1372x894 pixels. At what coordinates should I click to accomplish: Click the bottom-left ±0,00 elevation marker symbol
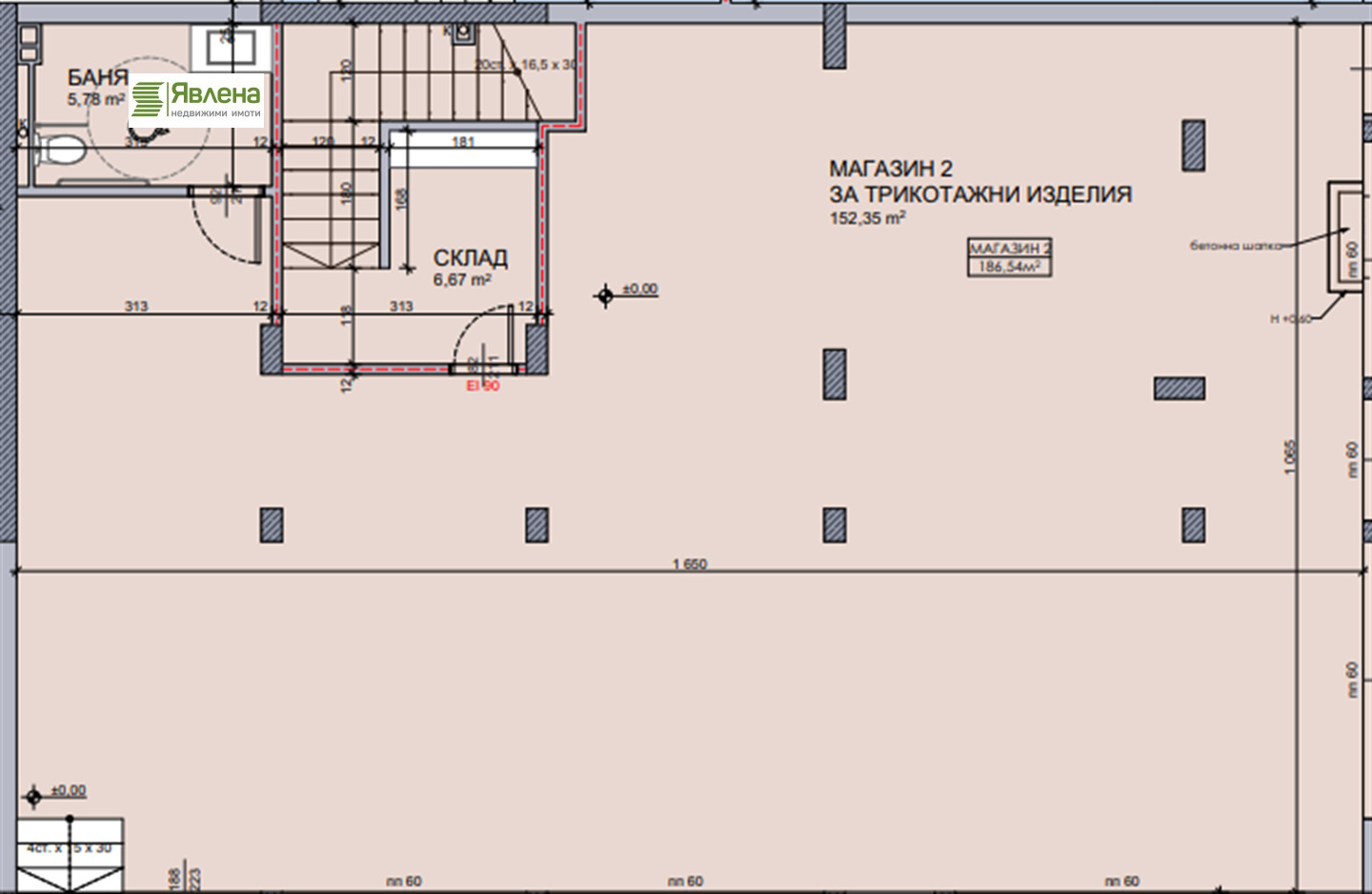pyautogui.click(x=33, y=797)
